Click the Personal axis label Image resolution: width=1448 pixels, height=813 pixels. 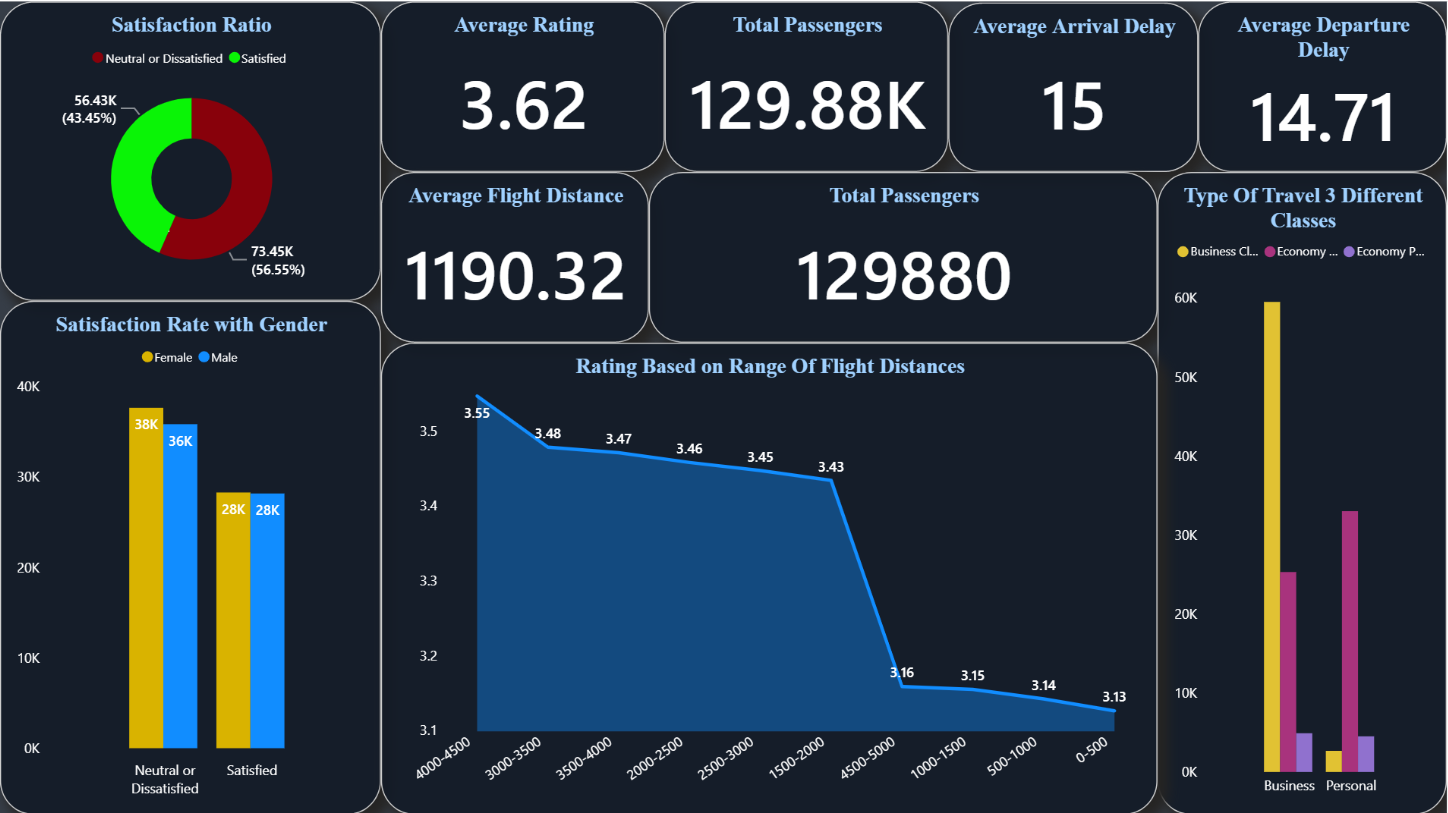tap(1351, 786)
